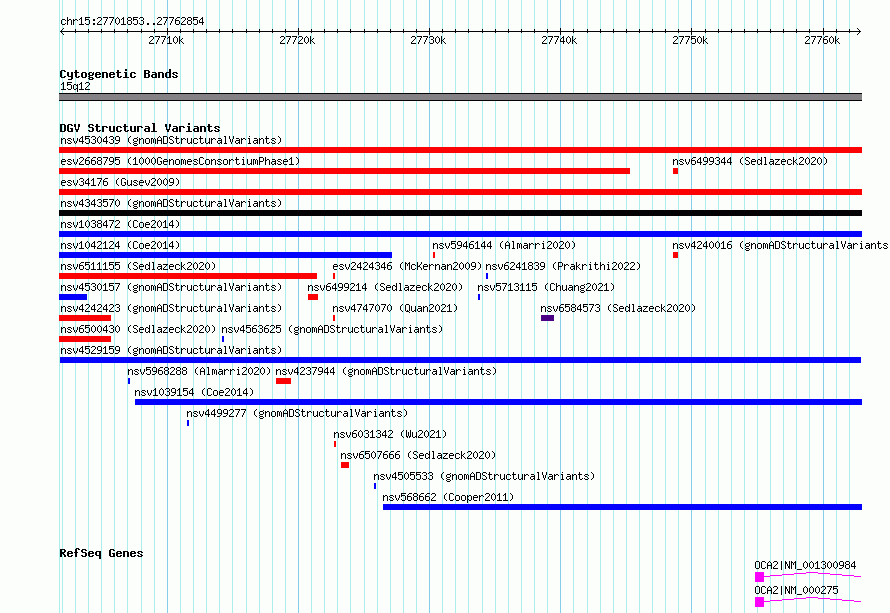Click the ruler's left scroll arrow

coord(62,31)
